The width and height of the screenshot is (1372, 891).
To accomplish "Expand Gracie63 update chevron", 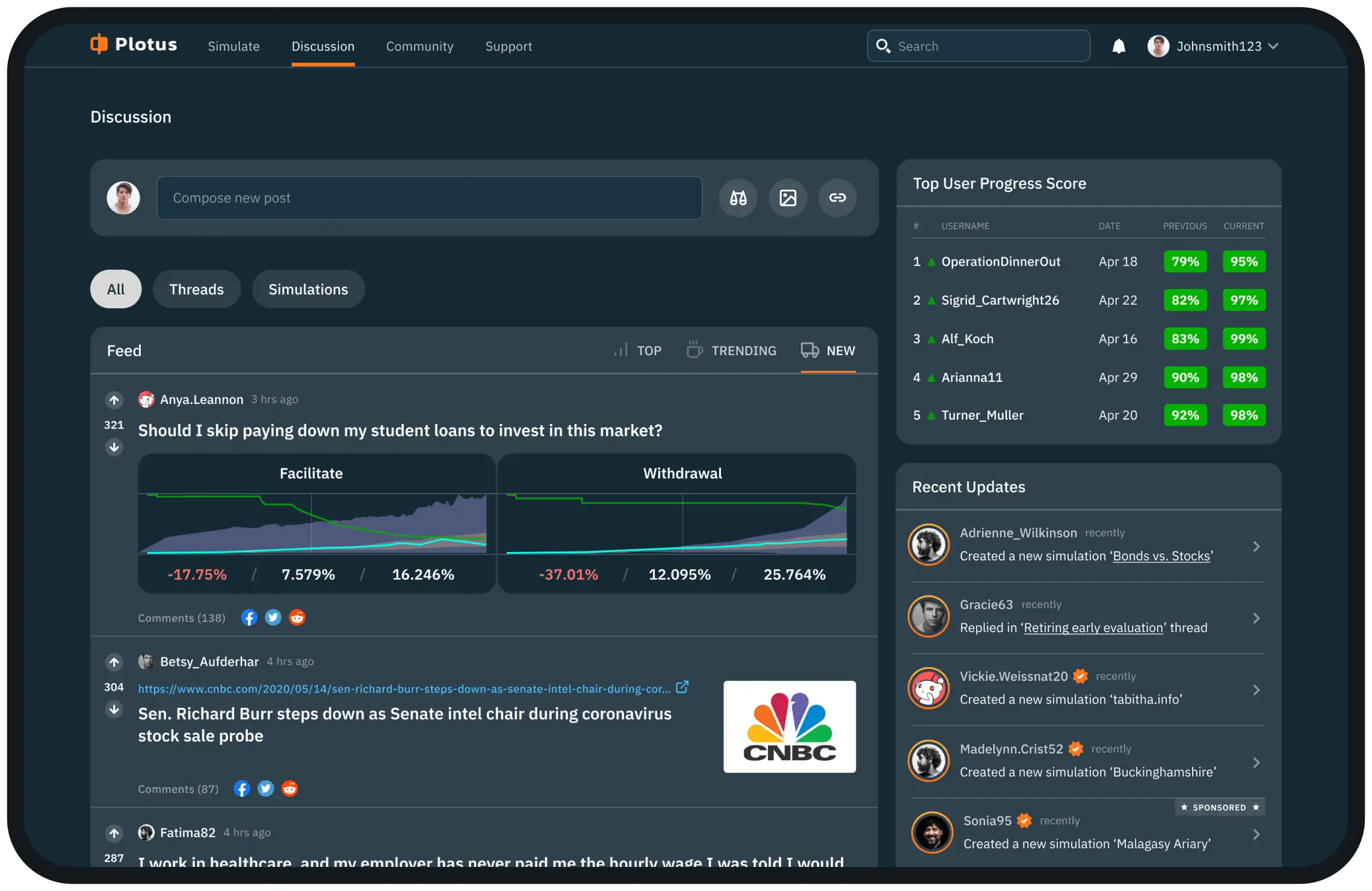I will coord(1256,618).
